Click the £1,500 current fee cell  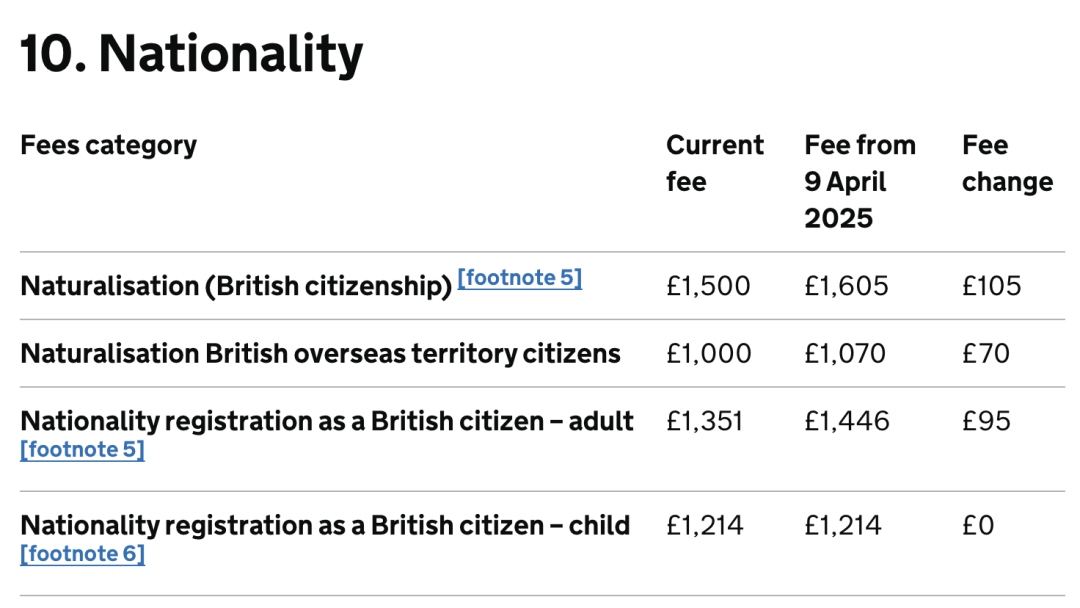(708, 286)
